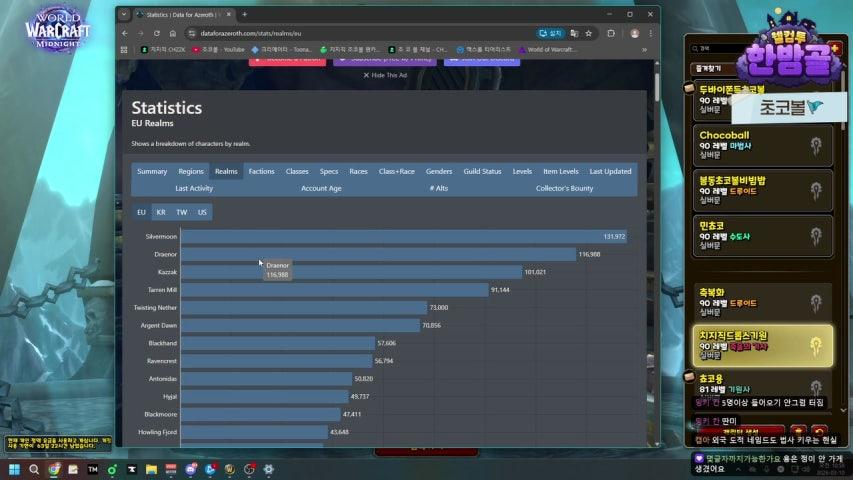Open a new browser tab
This screenshot has height=480, width=853.
pyautogui.click(x=245, y=15)
